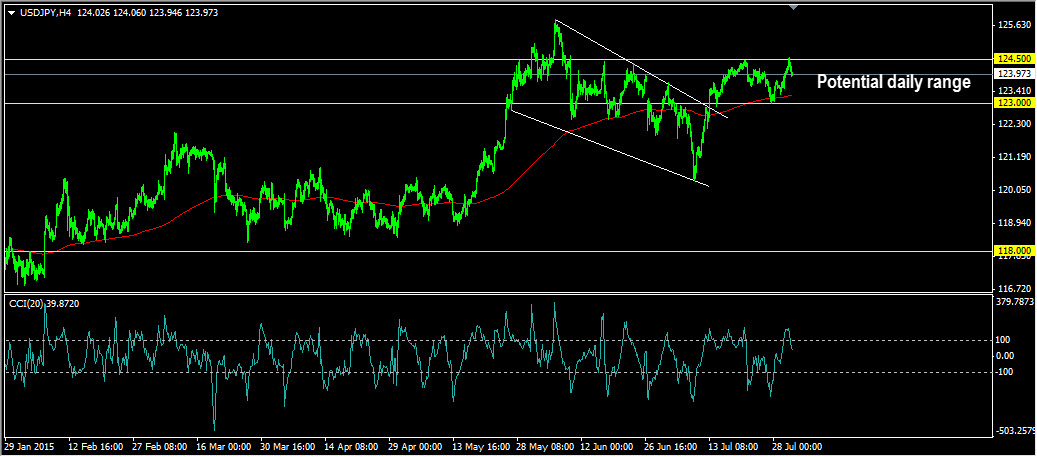Viewport: 1037px width, 457px height.
Task: Click the '12 Jun 00:00' time label
Action: (608, 446)
